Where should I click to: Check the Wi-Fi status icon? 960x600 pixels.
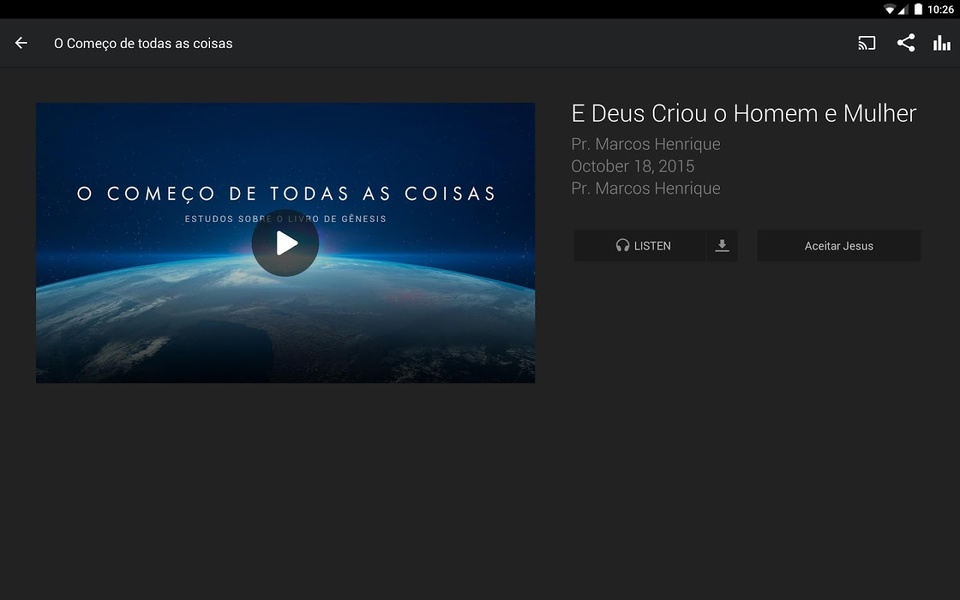(889, 9)
